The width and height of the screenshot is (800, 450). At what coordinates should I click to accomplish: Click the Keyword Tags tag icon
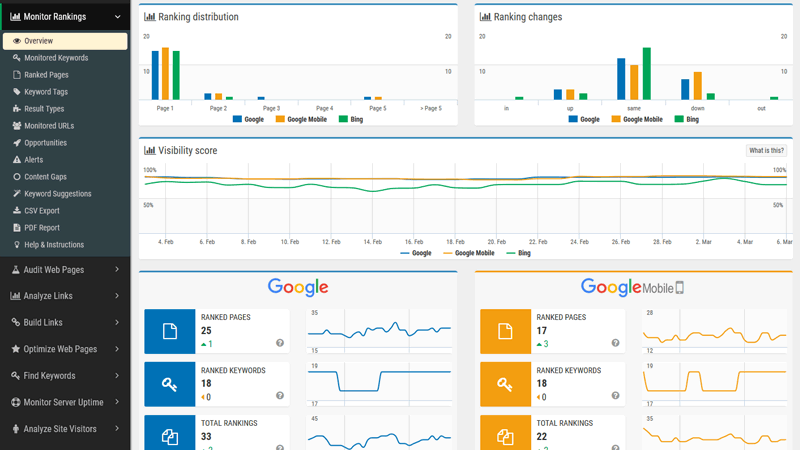[17, 92]
